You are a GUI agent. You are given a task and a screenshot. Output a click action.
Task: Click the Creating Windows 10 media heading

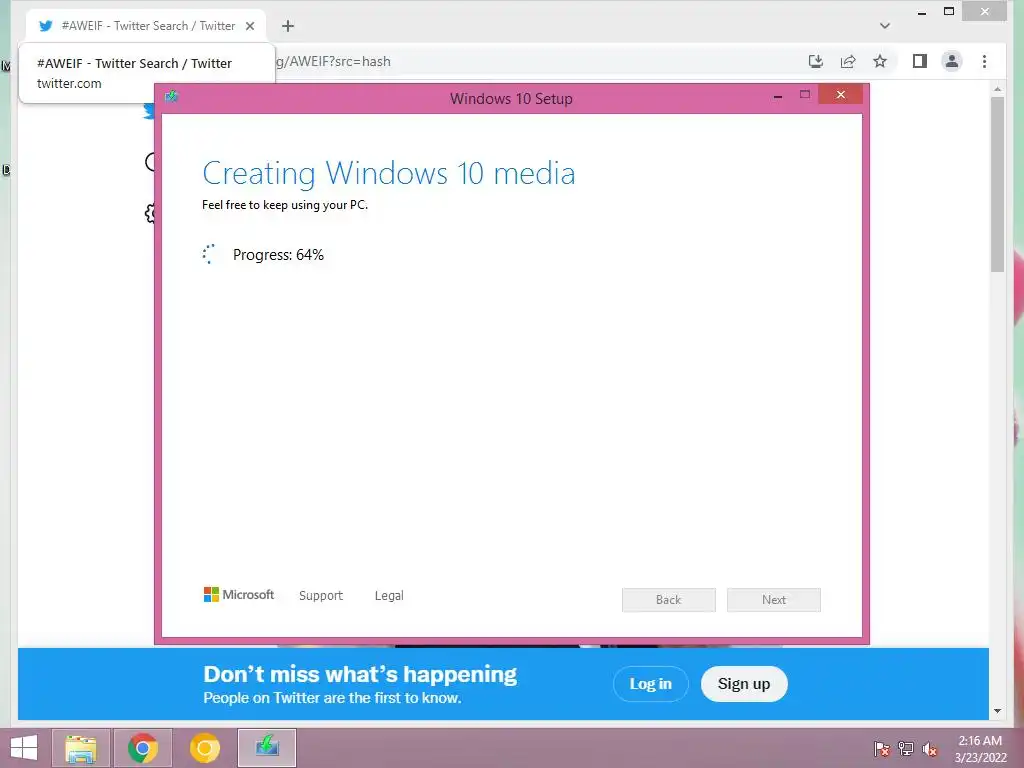389,173
